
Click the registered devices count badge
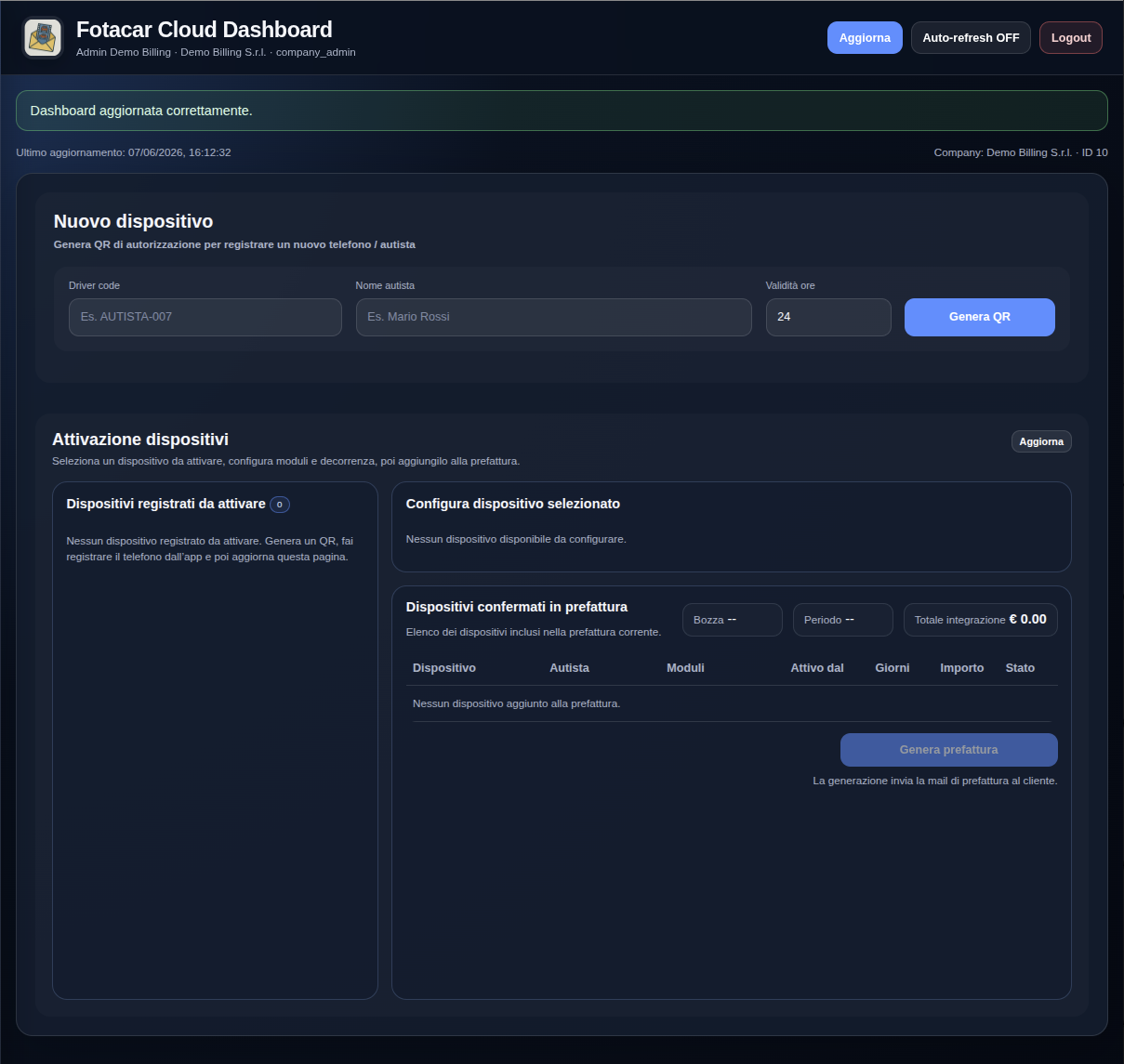pos(280,505)
